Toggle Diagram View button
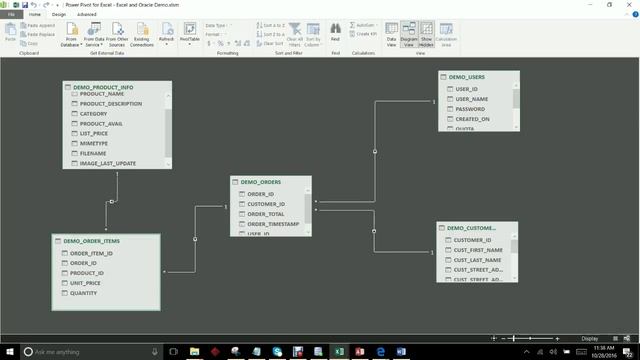 tap(409, 35)
